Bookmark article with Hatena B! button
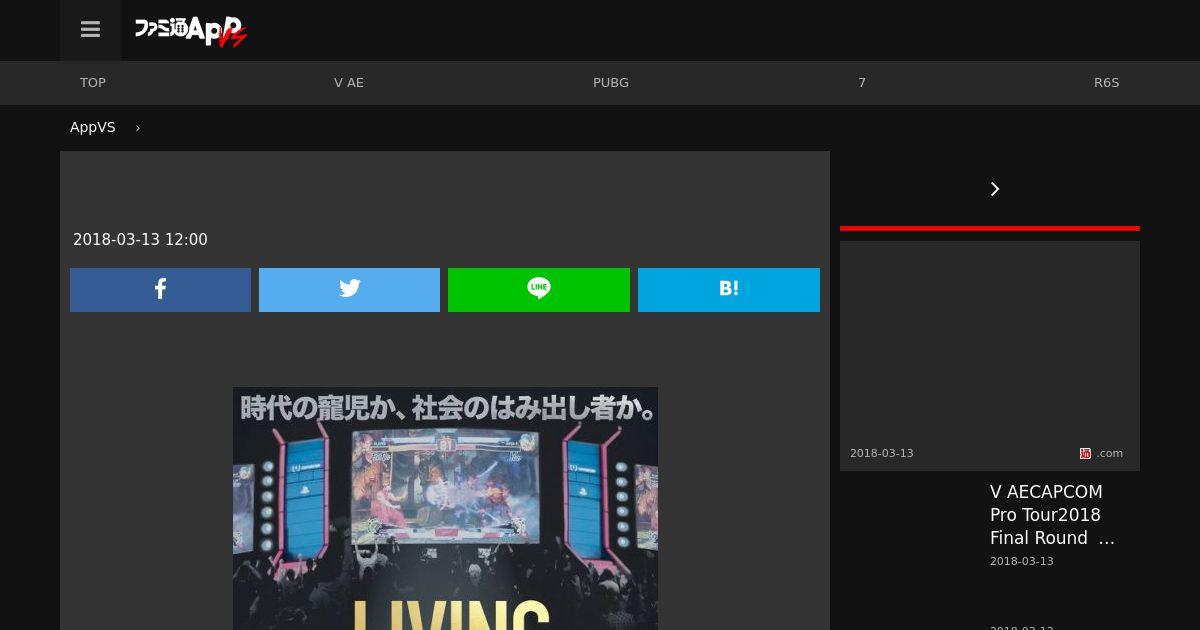The image size is (1200, 630). click(x=729, y=290)
